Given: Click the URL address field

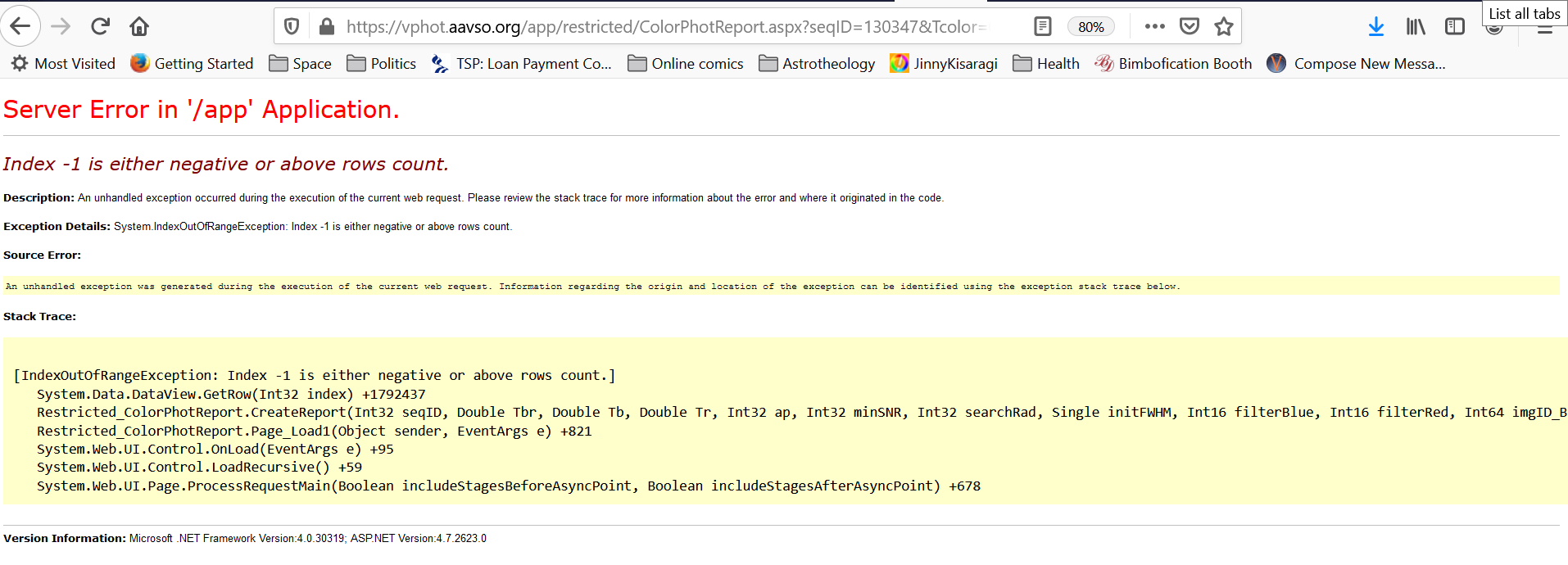Looking at the screenshot, I should tap(664, 26).
